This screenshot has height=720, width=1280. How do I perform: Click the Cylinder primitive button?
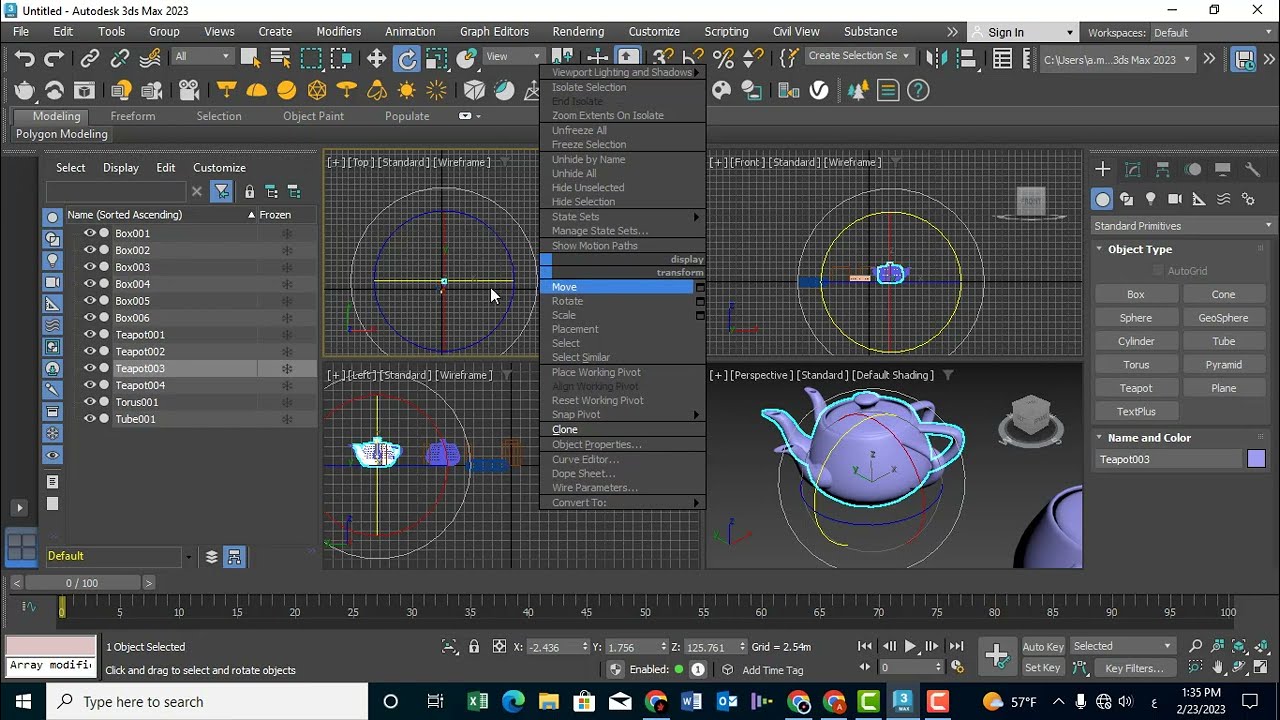click(1136, 341)
